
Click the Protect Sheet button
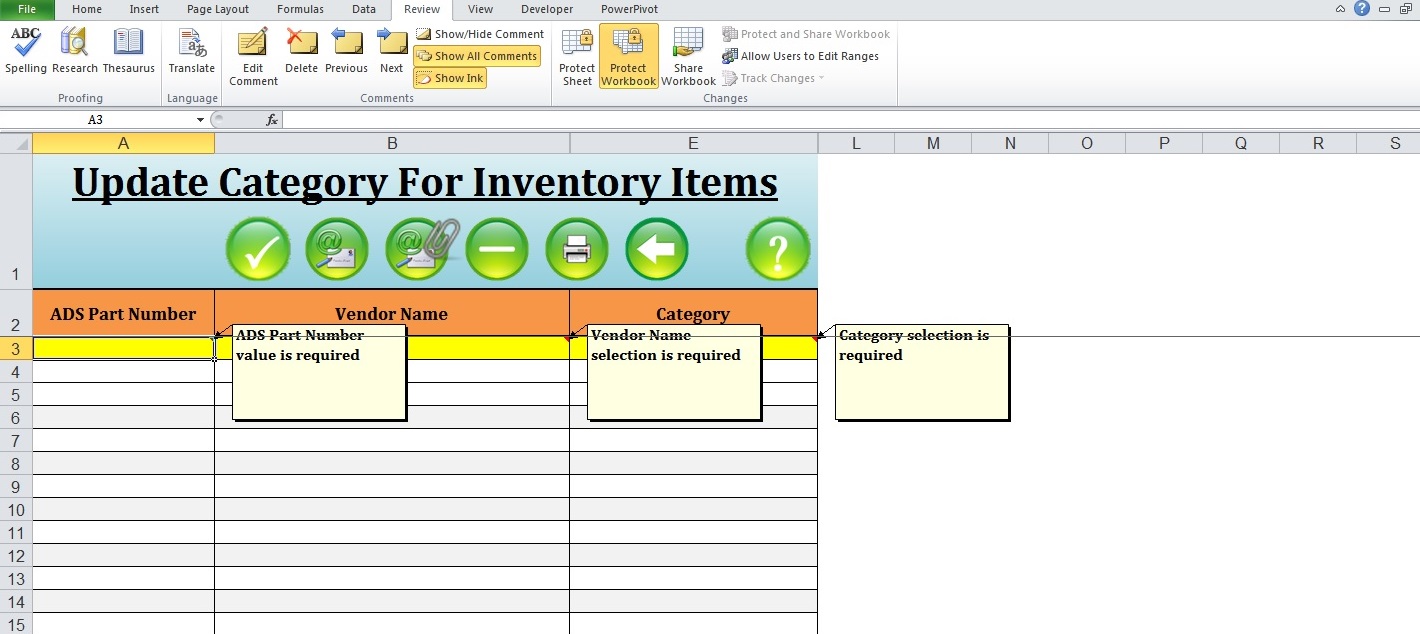click(577, 57)
